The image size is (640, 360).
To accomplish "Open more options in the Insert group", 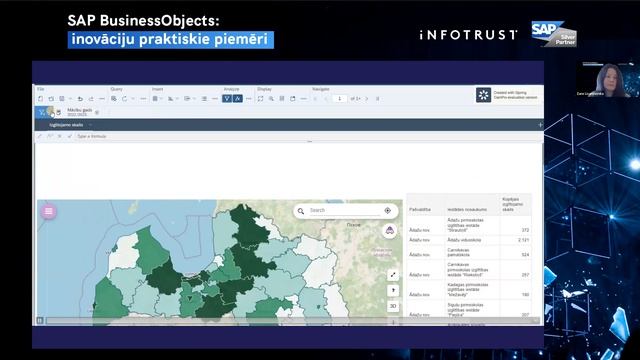I will click(215, 99).
